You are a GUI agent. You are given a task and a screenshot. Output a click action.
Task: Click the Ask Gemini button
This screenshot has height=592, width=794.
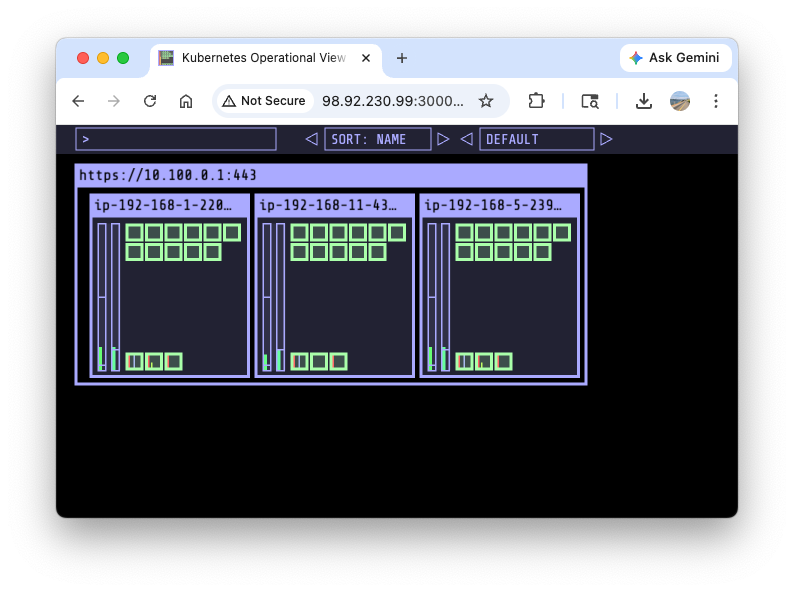(674, 58)
